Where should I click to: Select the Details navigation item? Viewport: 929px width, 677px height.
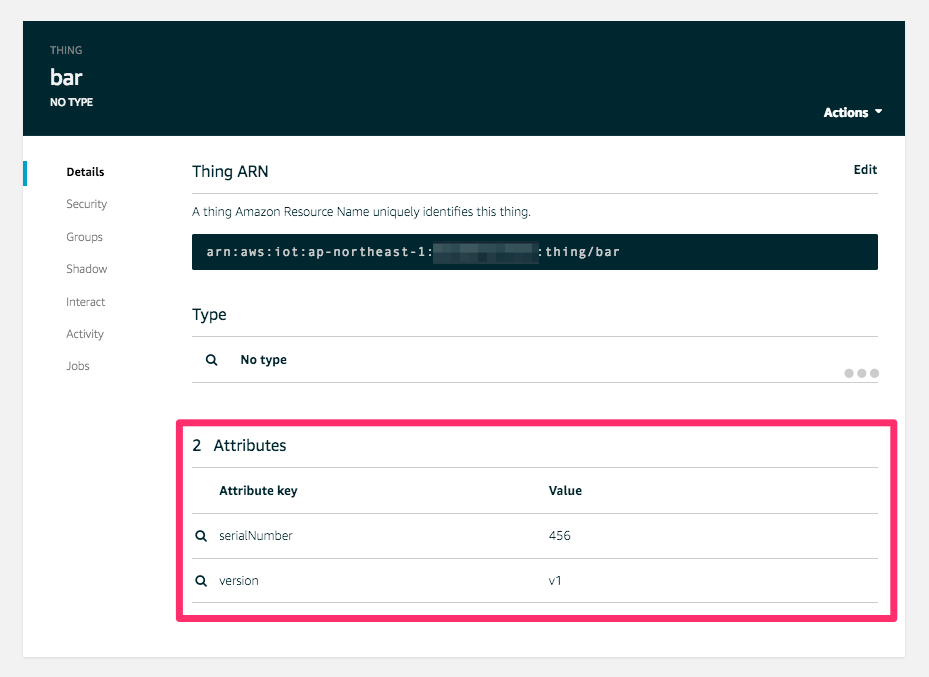click(85, 172)
